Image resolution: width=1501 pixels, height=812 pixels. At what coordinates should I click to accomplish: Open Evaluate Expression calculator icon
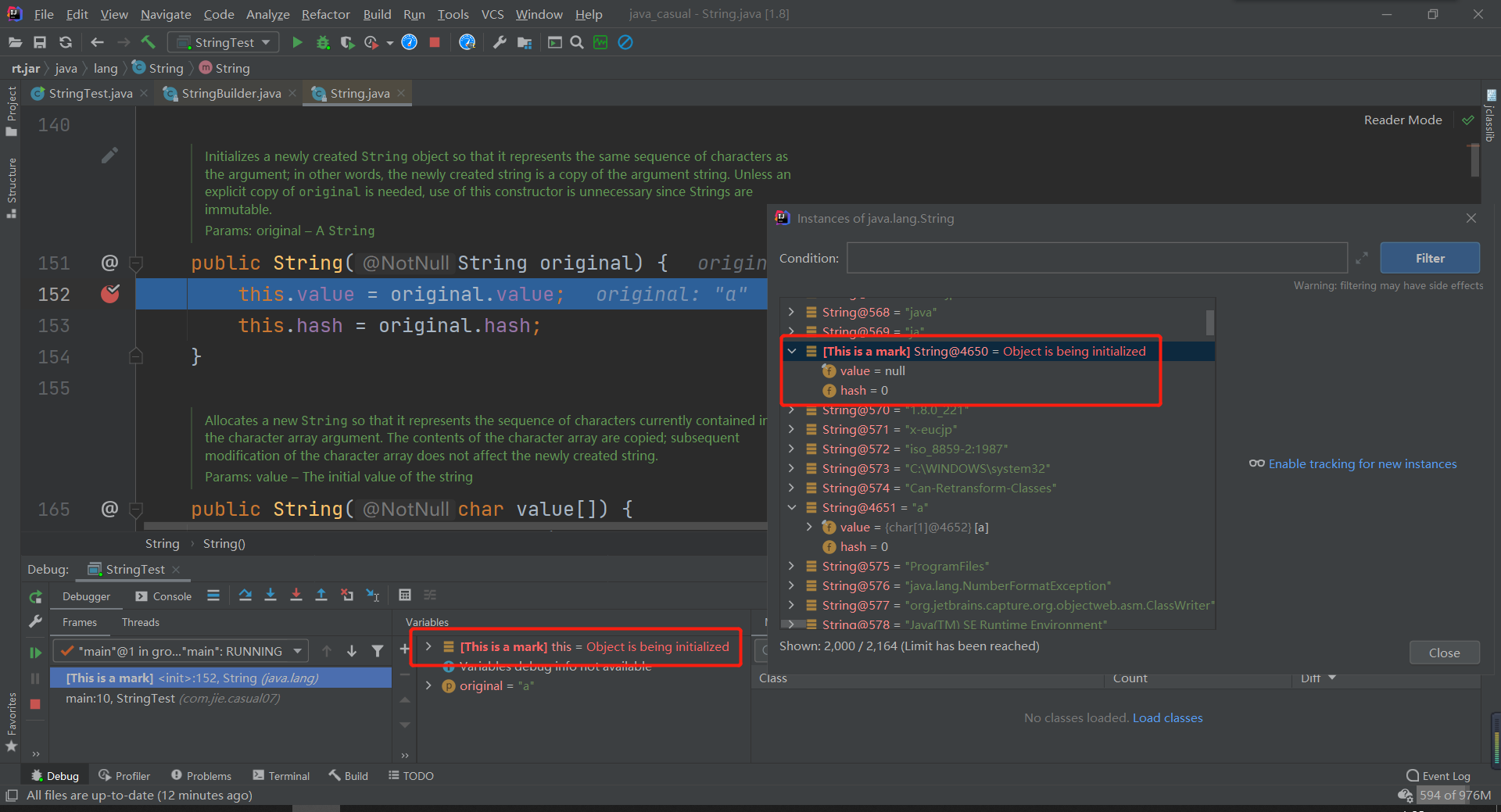405,596
